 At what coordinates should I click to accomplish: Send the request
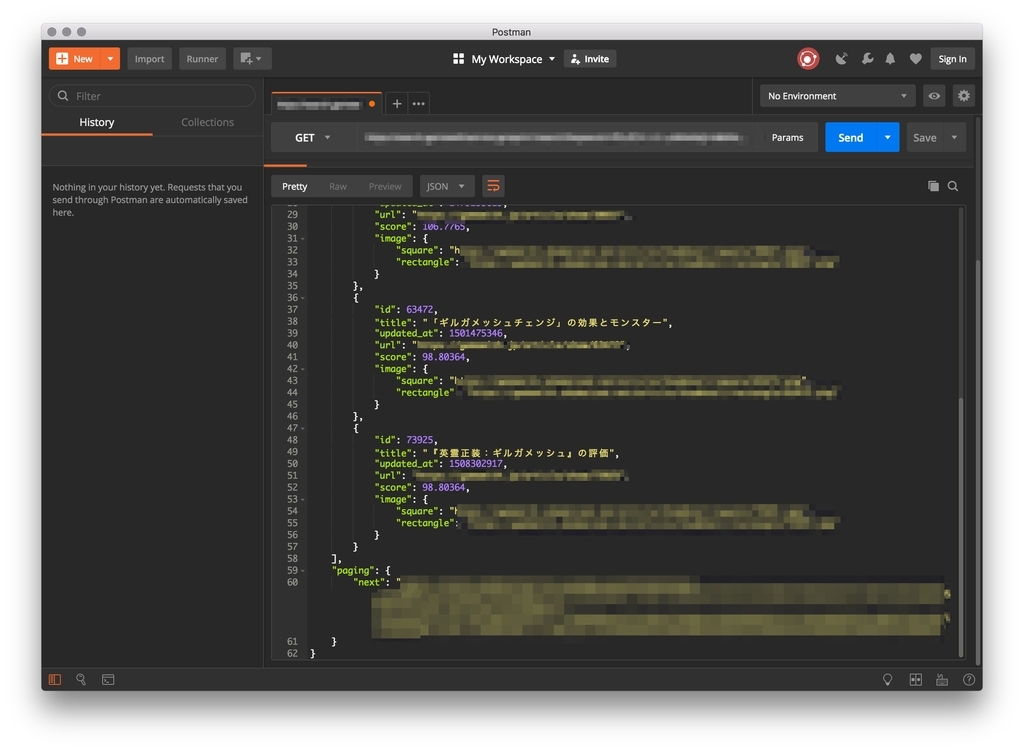click(850, 137)
